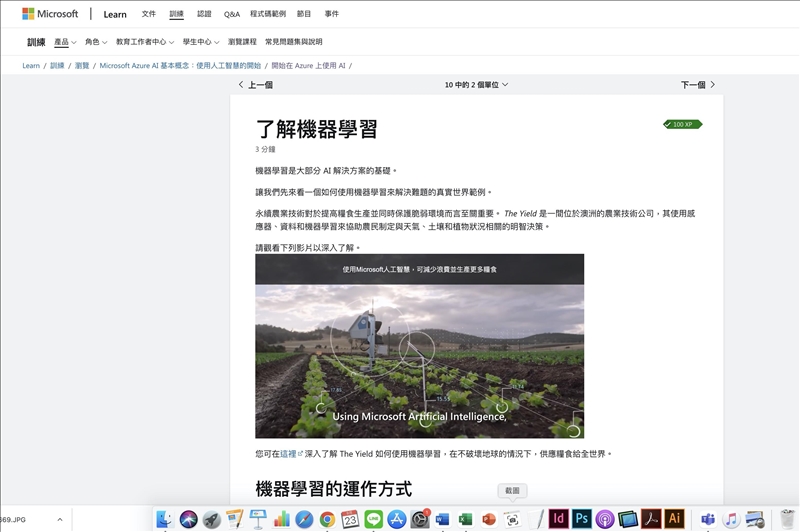The image size is (800, 532).
Task: Open the App Store dock icon
Action: (x=397, y=519)
